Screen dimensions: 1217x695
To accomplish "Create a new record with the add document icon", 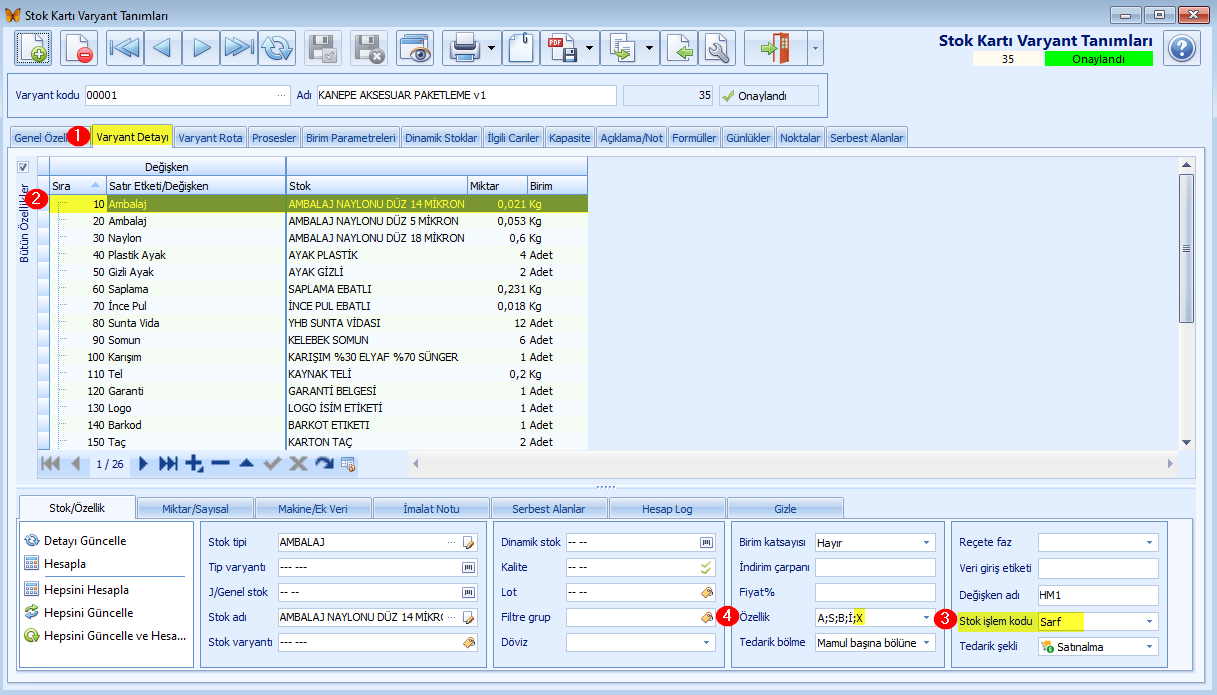I will pos(33,48).
